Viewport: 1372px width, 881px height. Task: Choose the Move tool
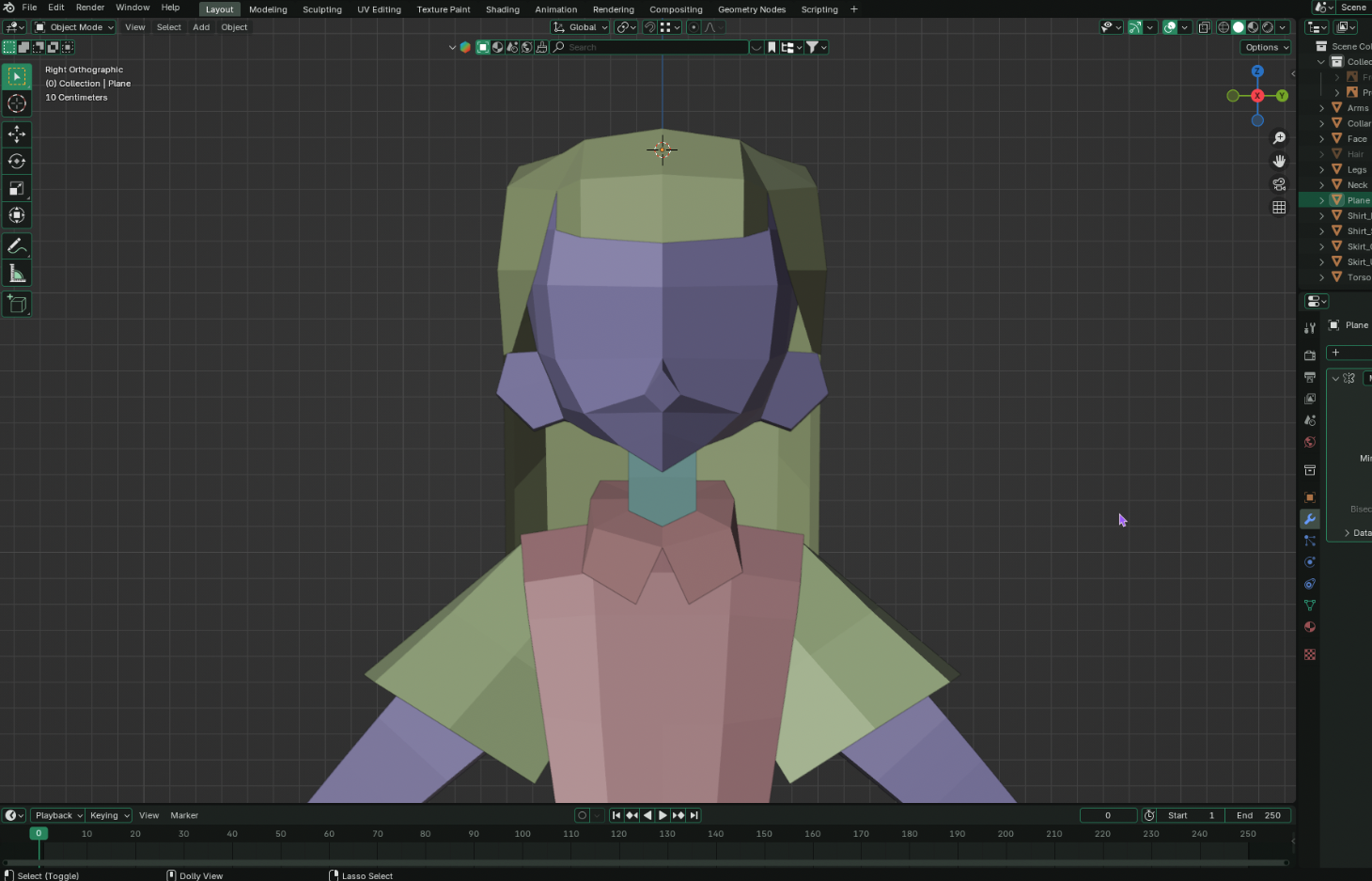[17, 134]
